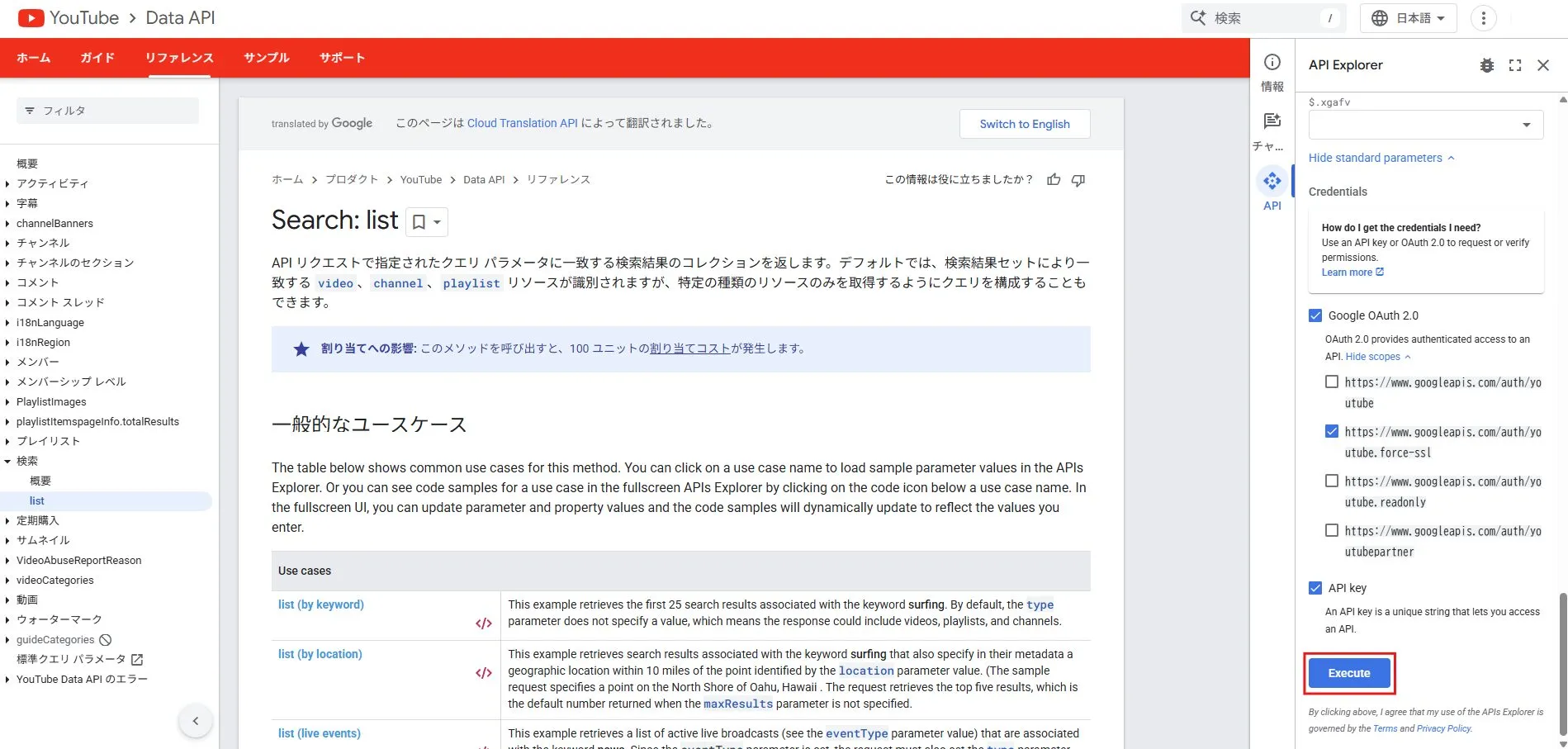Click Switch to English button
This screenshot has width=1568, height=749.
tap(1025, 124)
